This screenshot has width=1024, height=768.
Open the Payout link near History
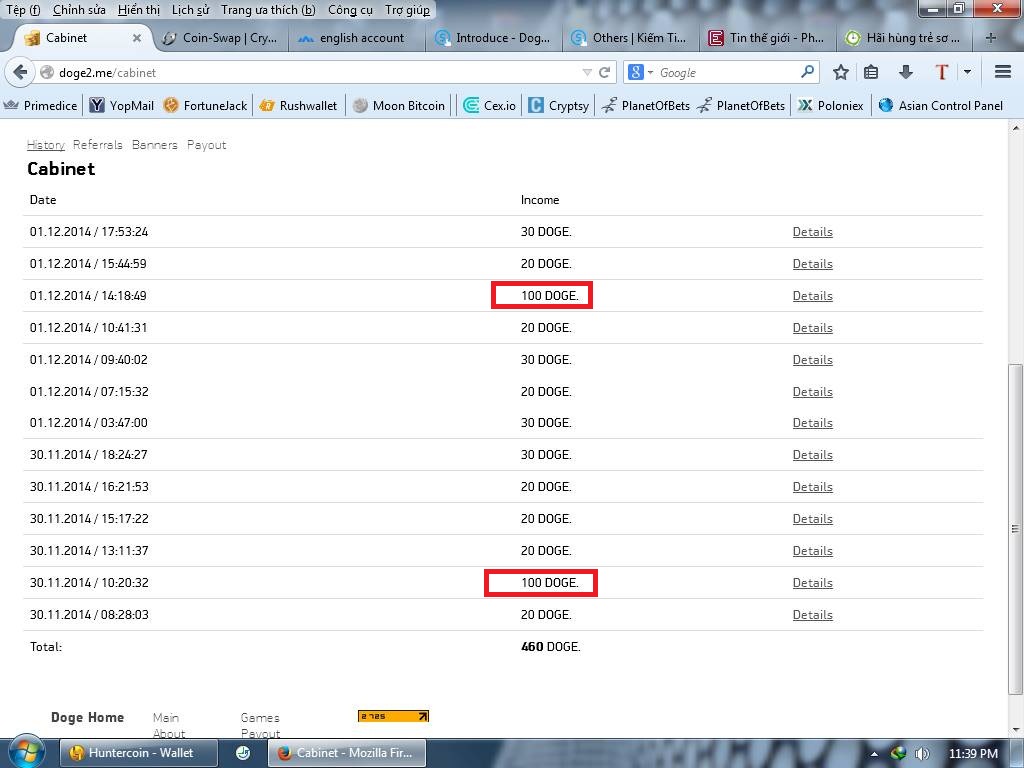tap(206, 145)
